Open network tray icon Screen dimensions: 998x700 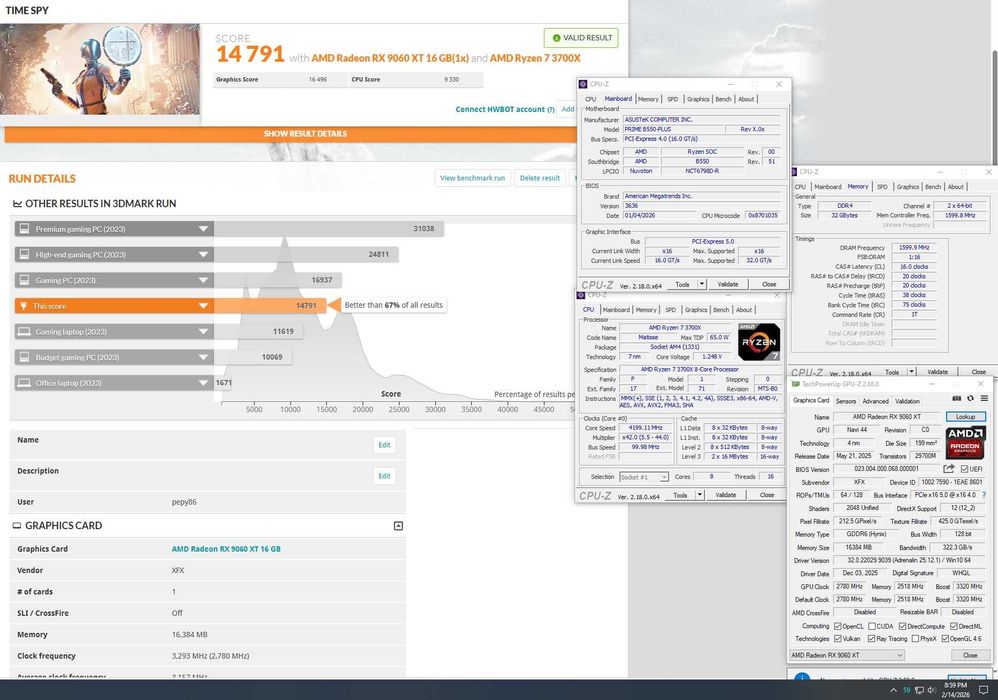919,690
